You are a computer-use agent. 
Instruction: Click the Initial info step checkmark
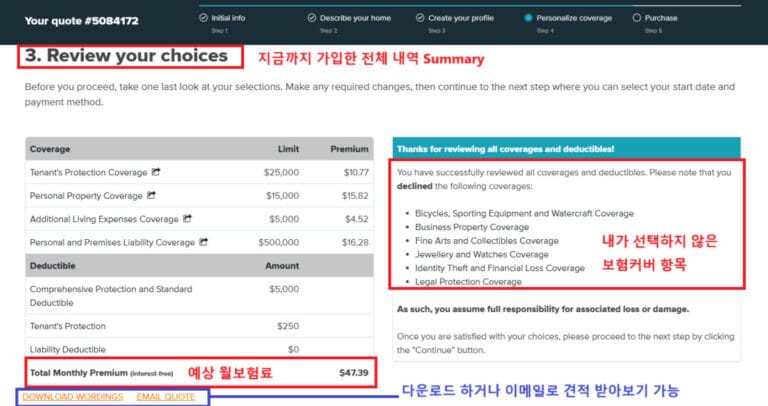coord(204,17)
